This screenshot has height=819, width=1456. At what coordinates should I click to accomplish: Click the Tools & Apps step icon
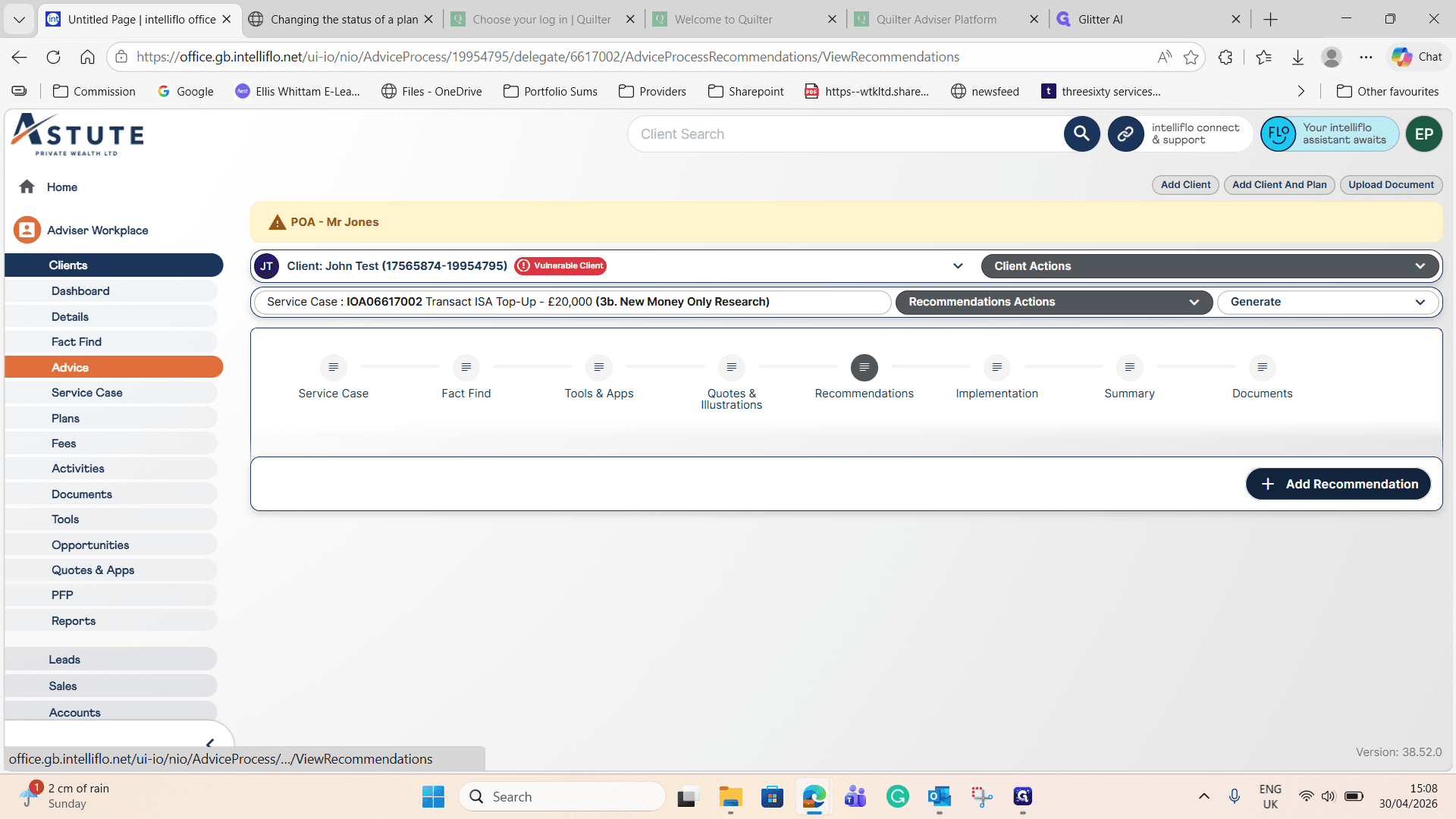click(x=599, y=367)
